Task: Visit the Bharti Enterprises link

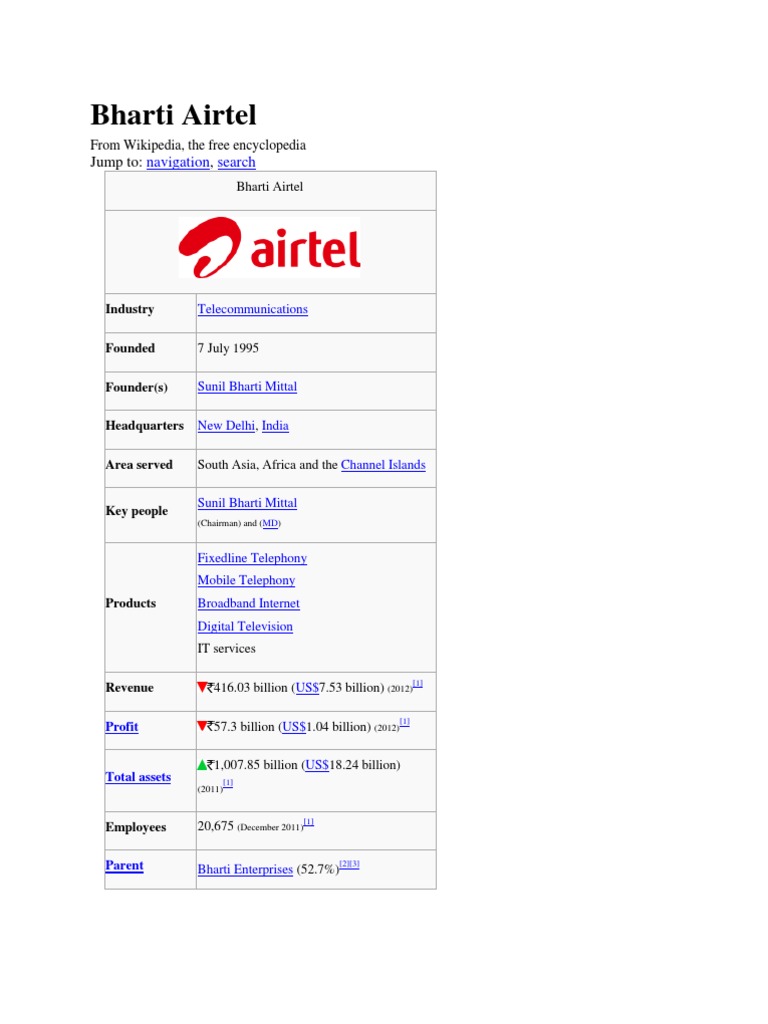Action: [x=245, y=870]
